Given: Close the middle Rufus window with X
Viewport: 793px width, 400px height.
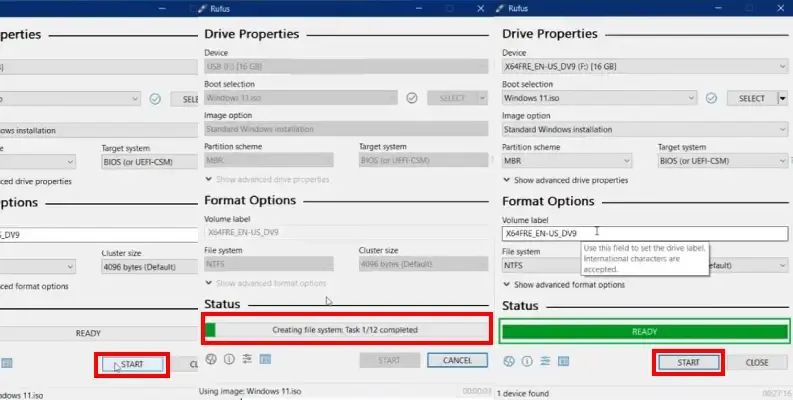Looking at the screenshot, I should [480, 9].
